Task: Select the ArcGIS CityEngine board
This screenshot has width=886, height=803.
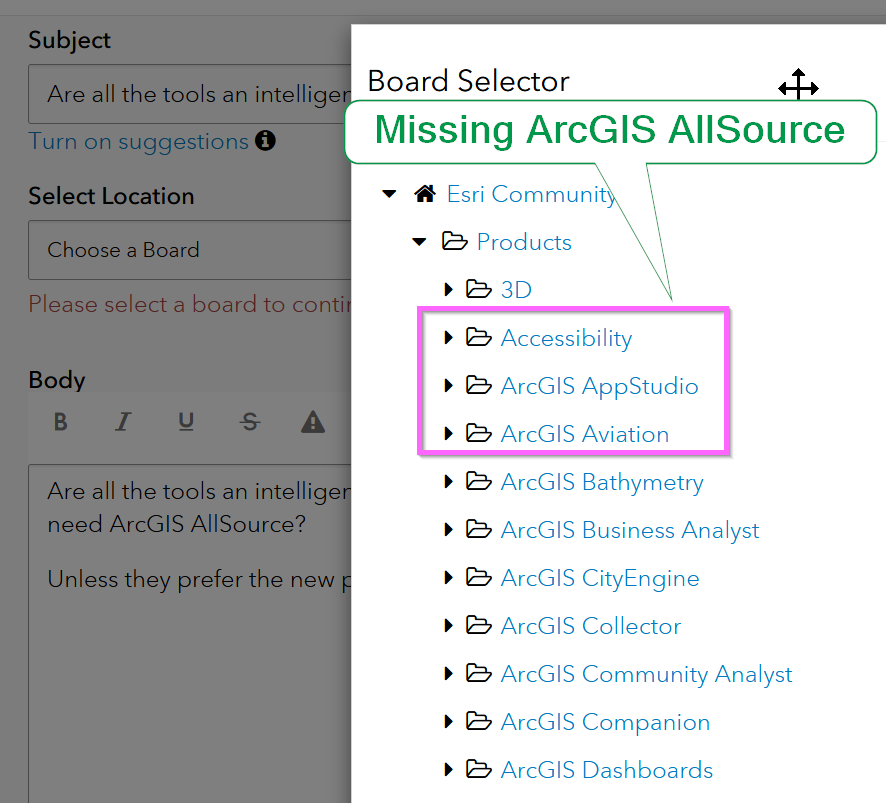Action: pyautogui.click(x=600, y=578)
